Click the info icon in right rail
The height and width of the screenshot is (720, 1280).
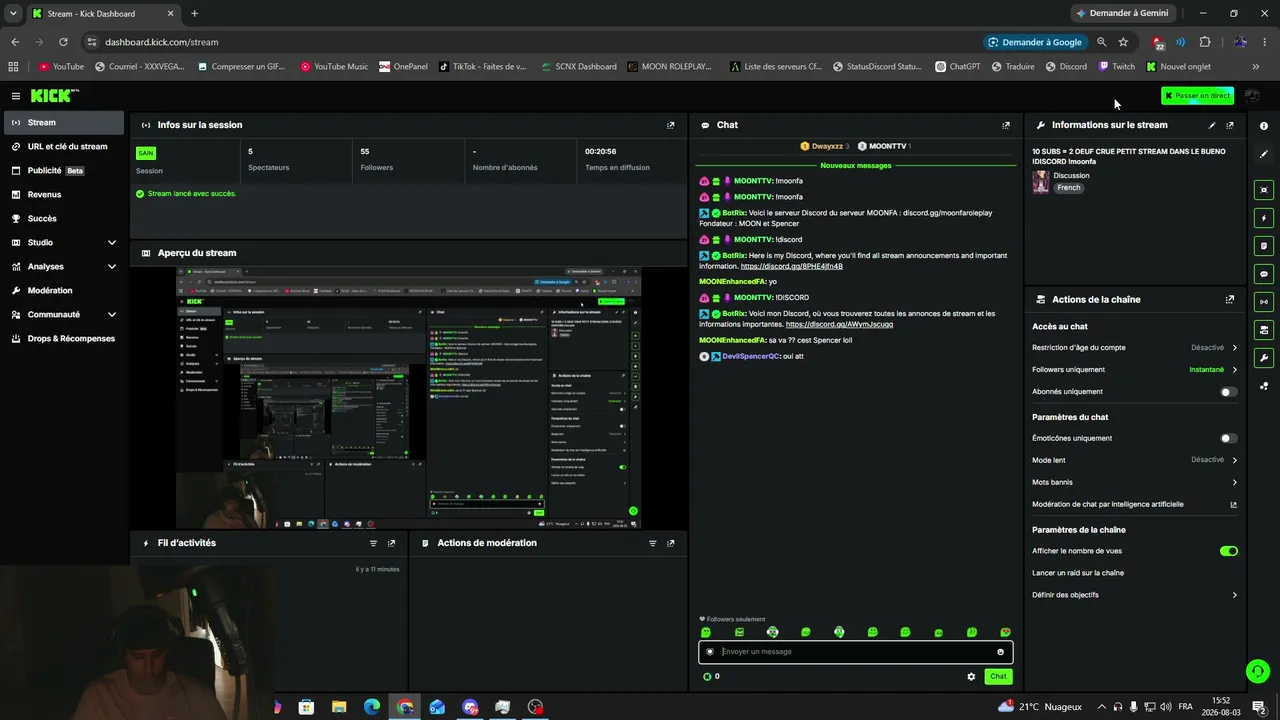click(x=1264, y=126)
